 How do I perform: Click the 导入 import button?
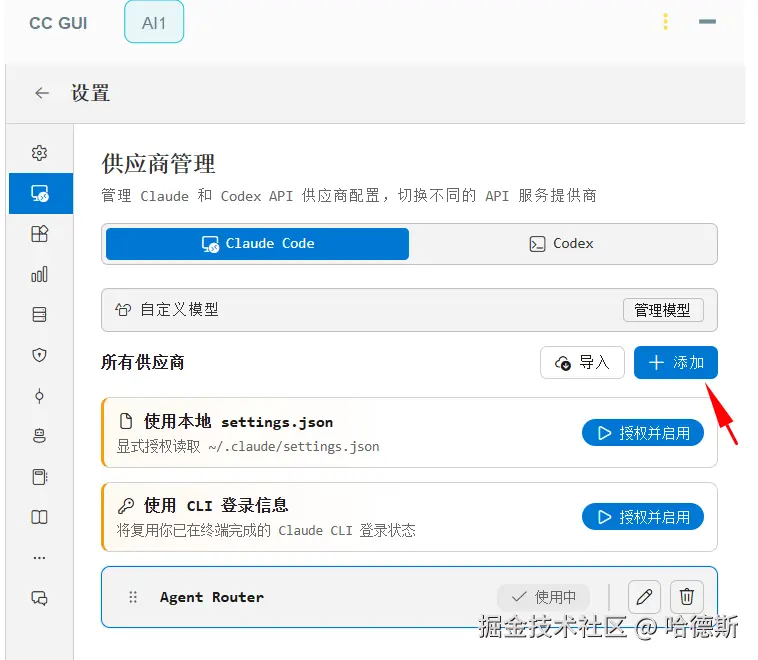click(x=582, y=362)
